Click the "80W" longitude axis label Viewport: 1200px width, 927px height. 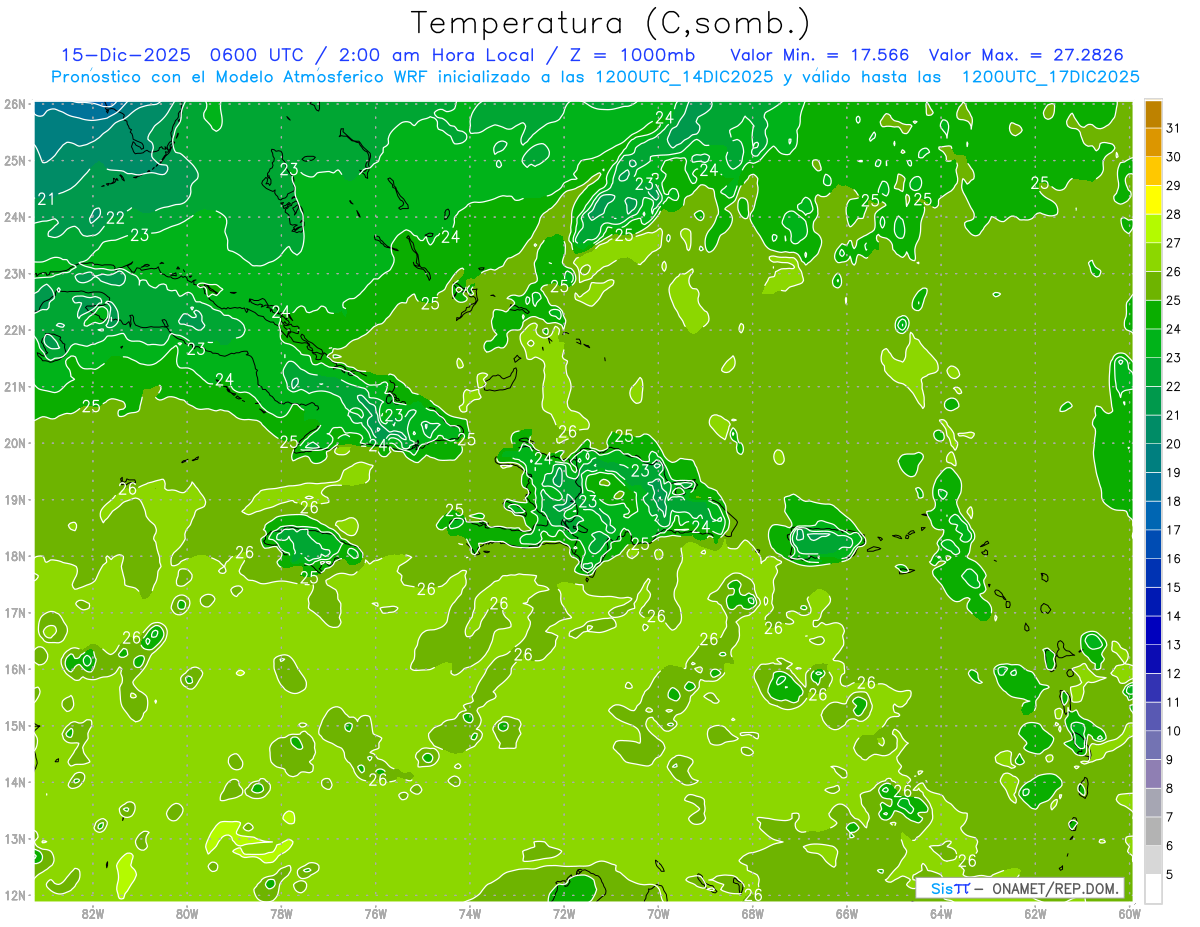187,913
